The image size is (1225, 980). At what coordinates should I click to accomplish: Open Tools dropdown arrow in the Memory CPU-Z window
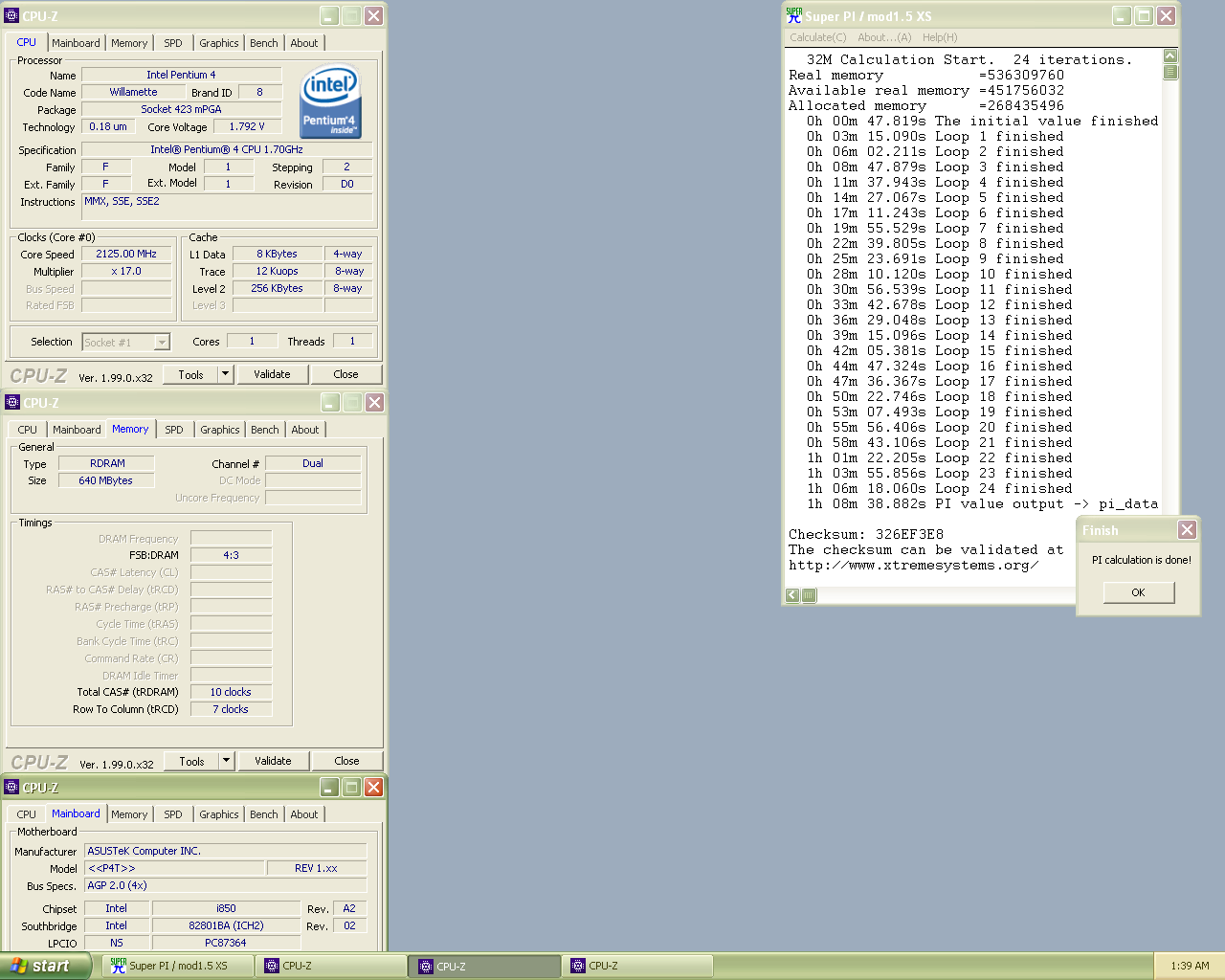(x=227, y=761)
